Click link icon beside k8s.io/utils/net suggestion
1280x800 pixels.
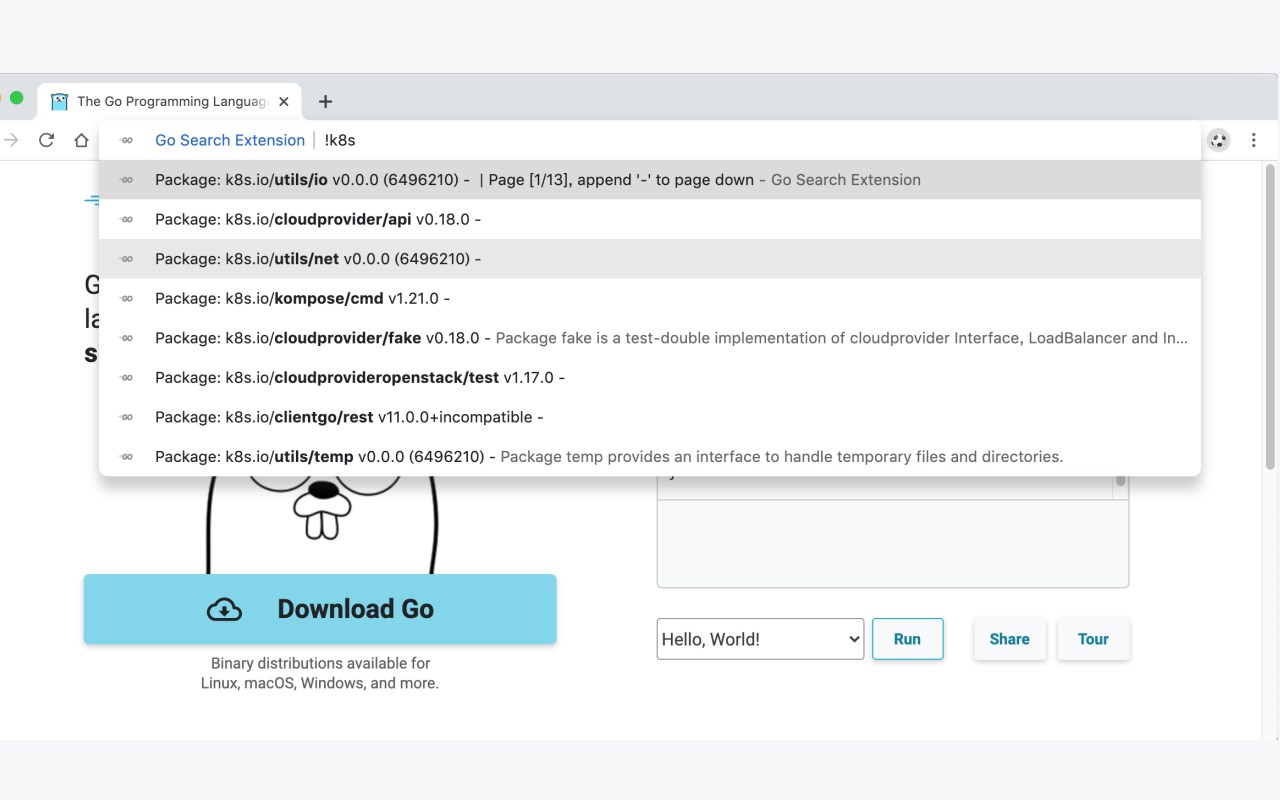(126, 259)
